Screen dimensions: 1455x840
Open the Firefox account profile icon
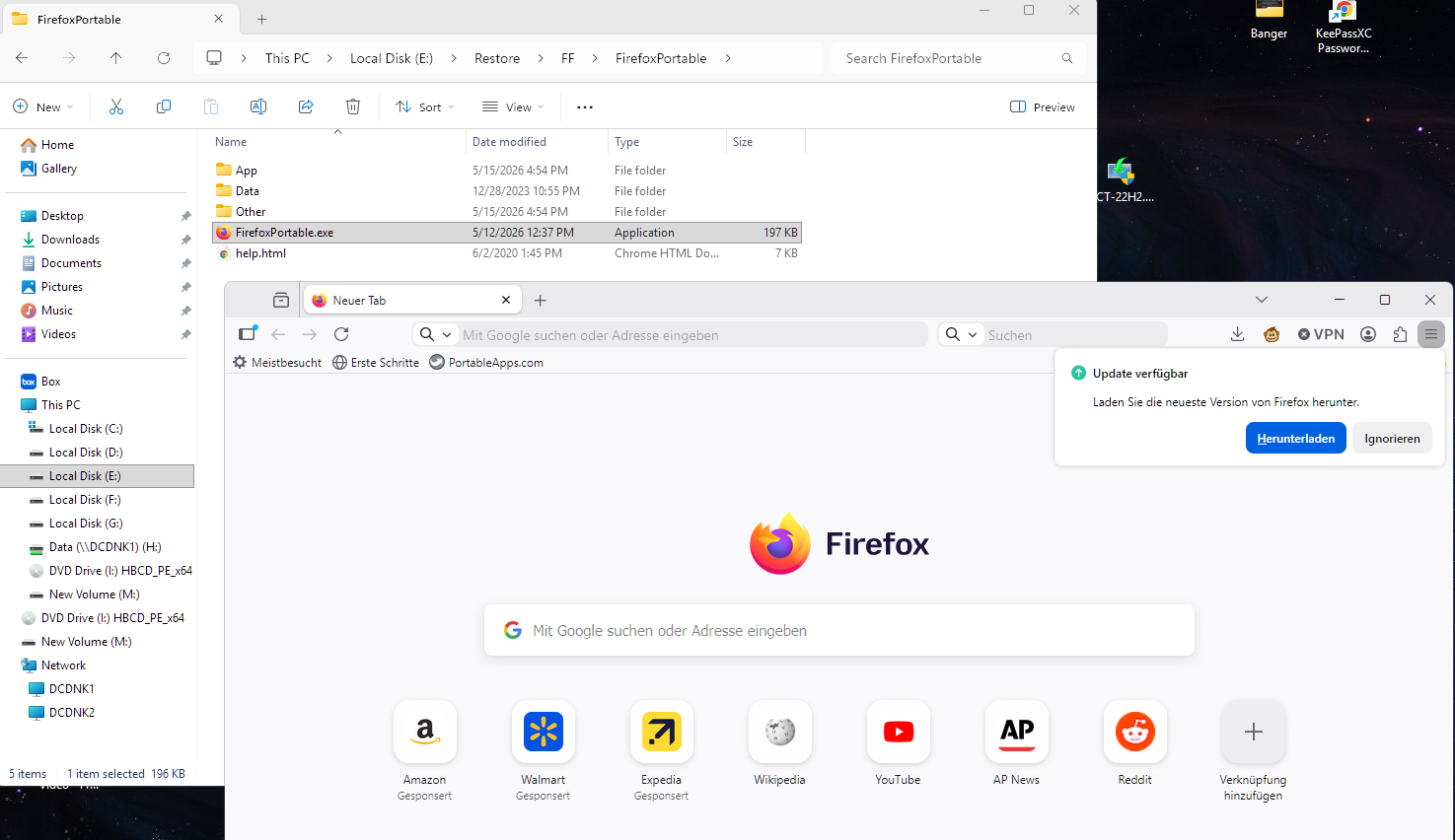click(1368, 334)
